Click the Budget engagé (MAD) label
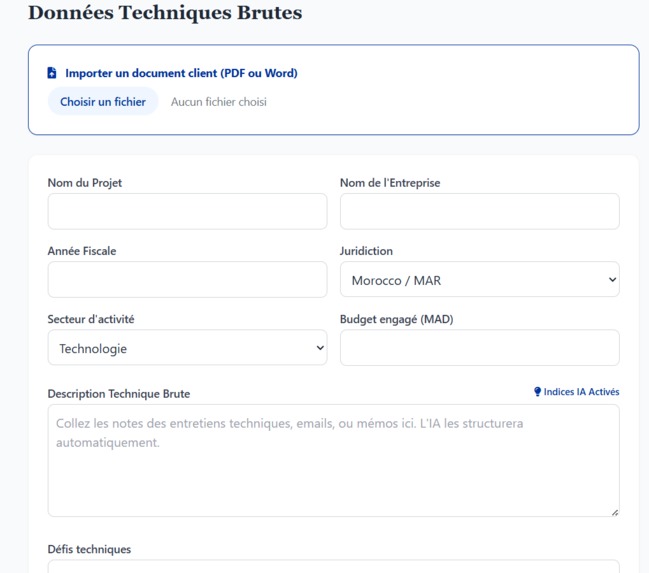The image size is (649, 573). pyautogui.click(x=397, y=319)
